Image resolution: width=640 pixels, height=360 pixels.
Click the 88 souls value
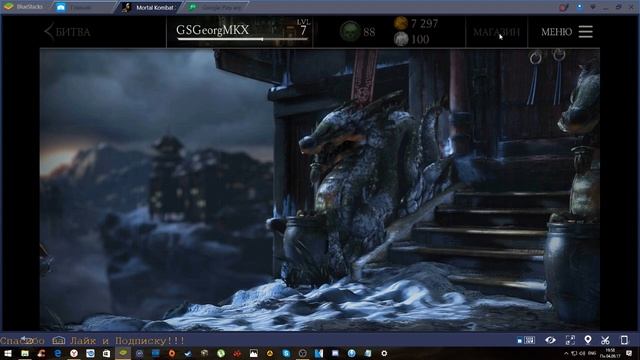(369, 32)
